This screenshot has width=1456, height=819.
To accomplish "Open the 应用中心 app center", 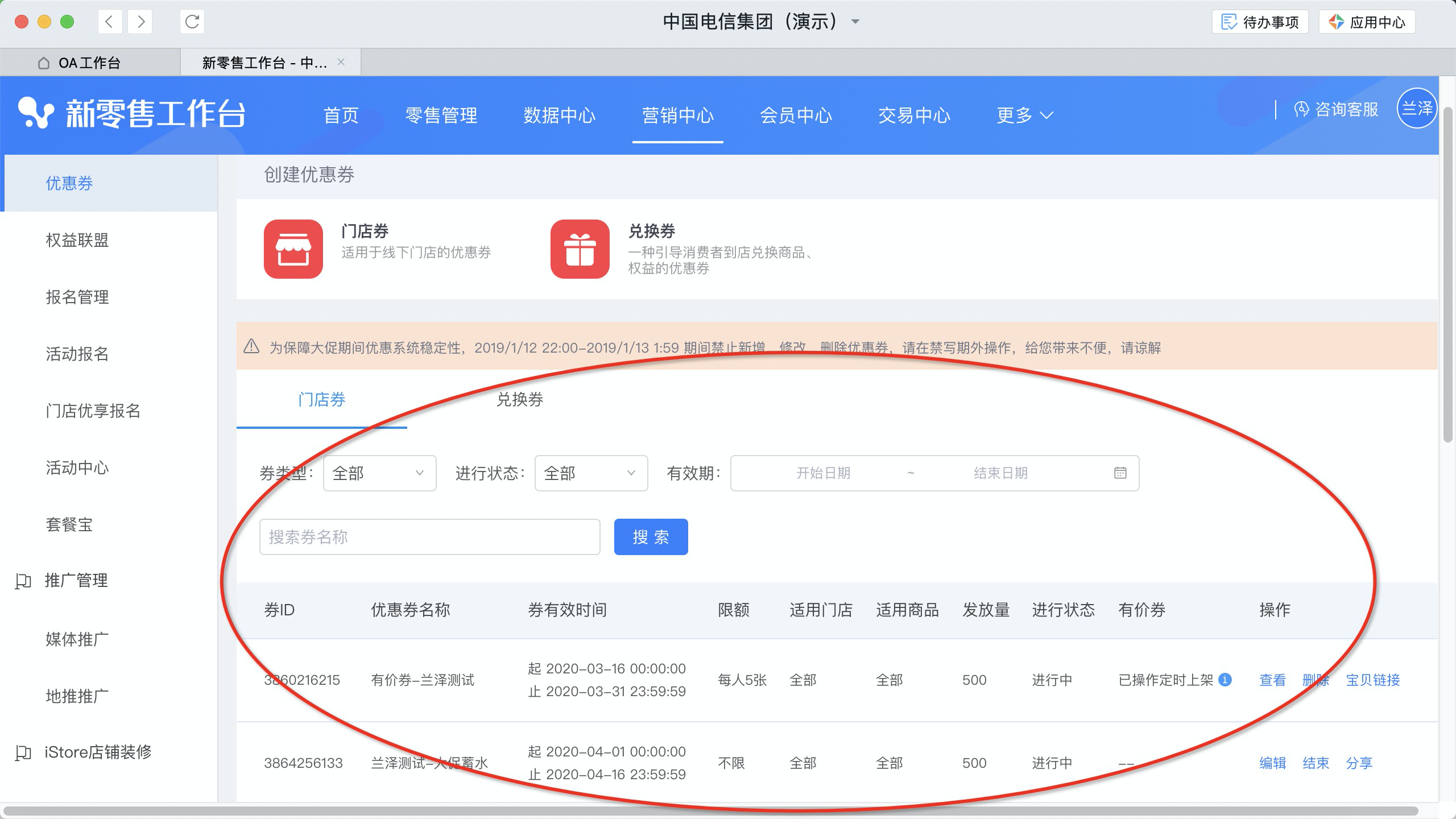I will coord(1367,22).
